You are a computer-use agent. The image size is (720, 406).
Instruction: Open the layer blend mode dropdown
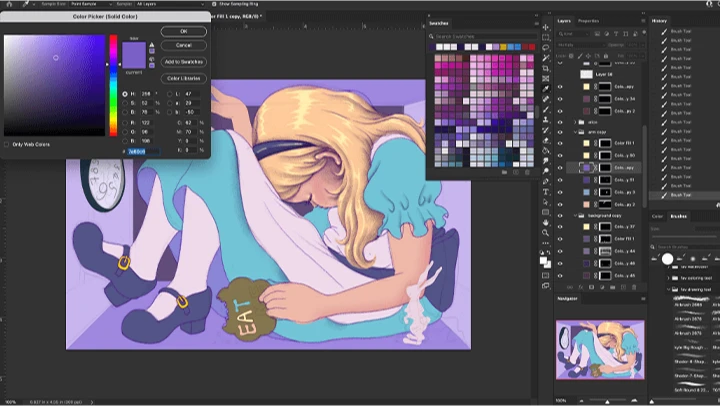pyautogui.click(x=581, y=45)
